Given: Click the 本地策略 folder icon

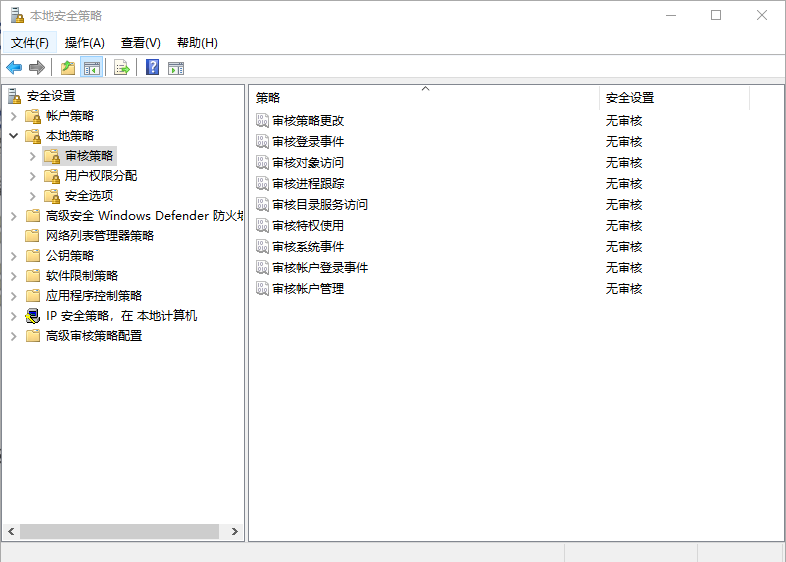Looking at the screenshot, I should (x=33, y=136).
